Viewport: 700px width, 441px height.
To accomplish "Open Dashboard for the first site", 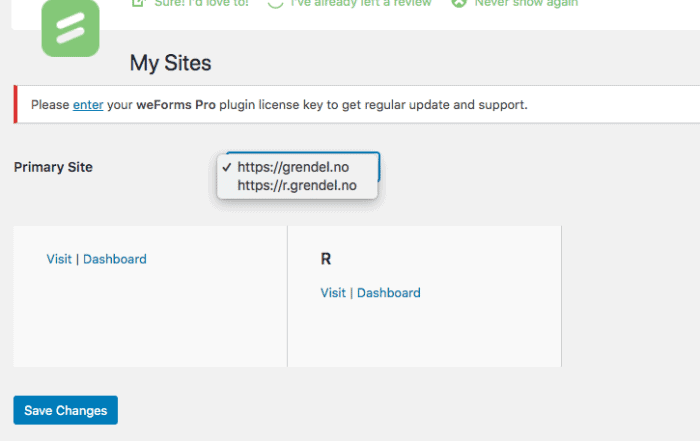I will 115,259.
